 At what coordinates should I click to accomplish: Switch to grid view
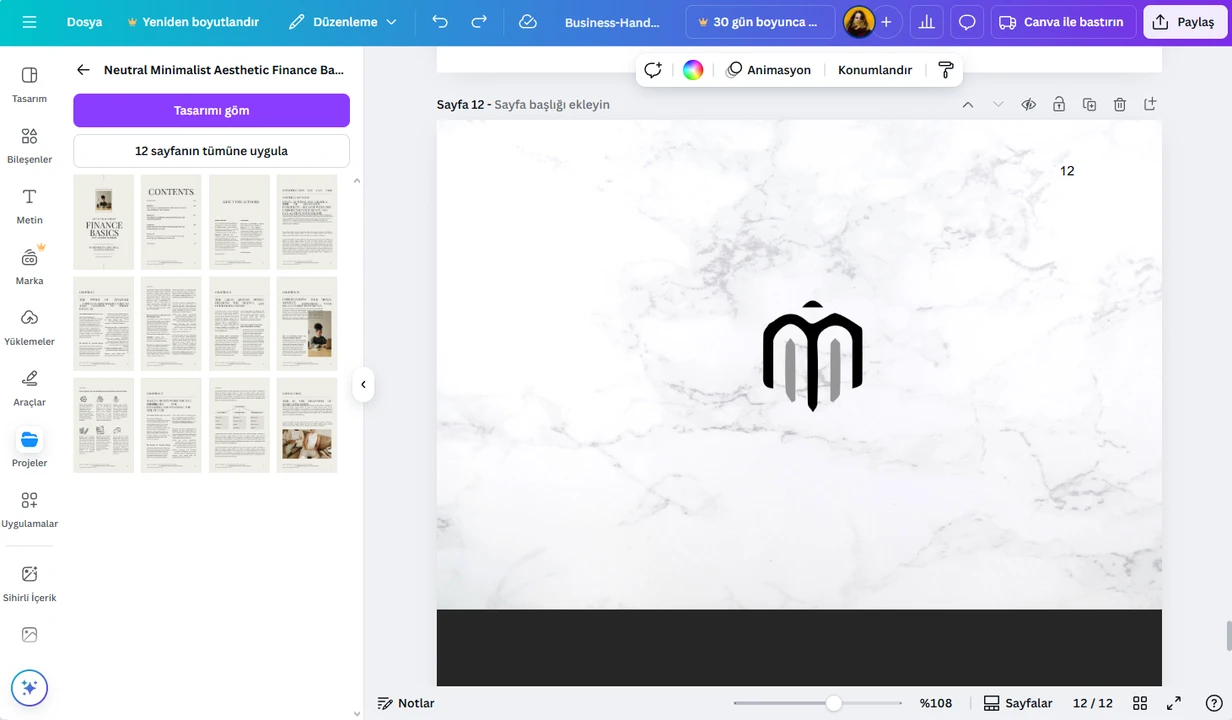1140,703
